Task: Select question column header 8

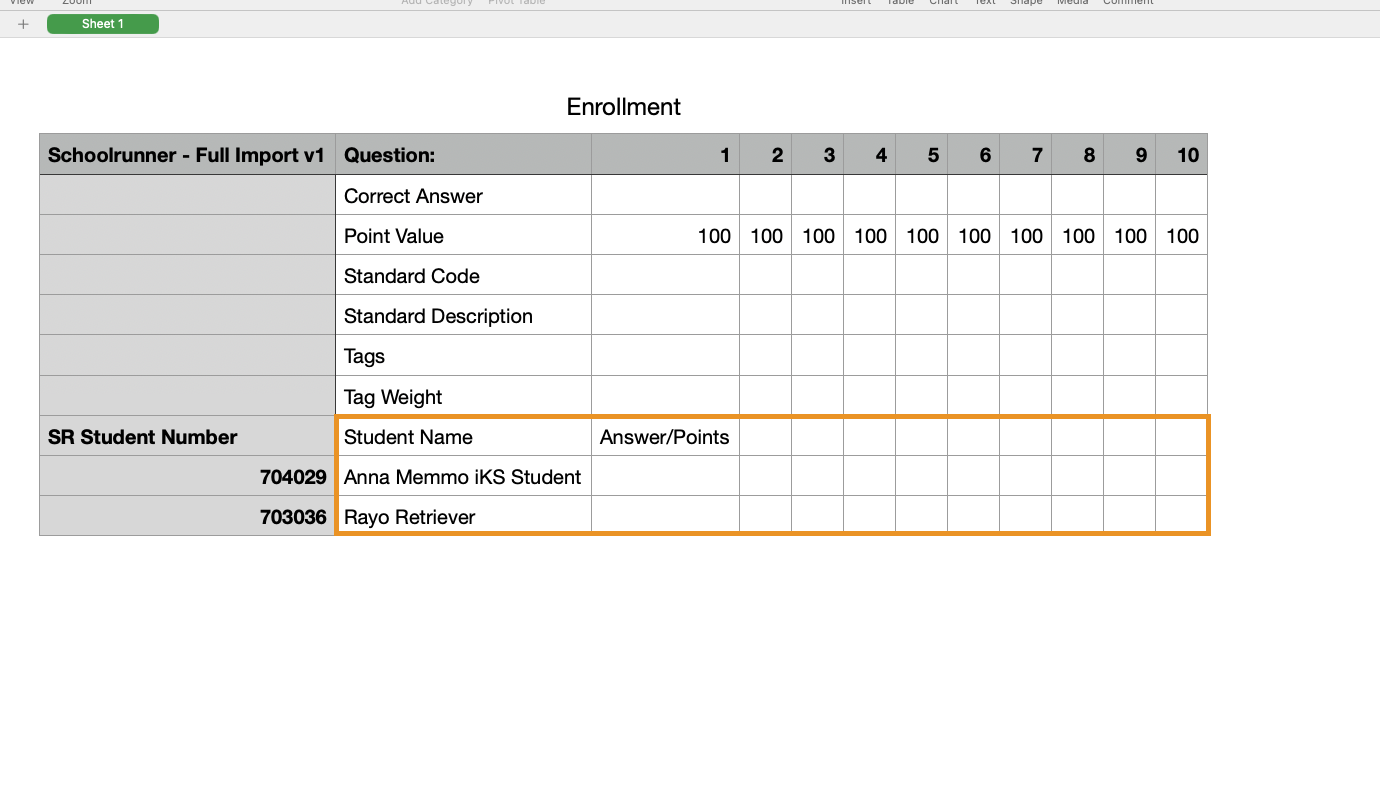Action: pos(1078,155)
